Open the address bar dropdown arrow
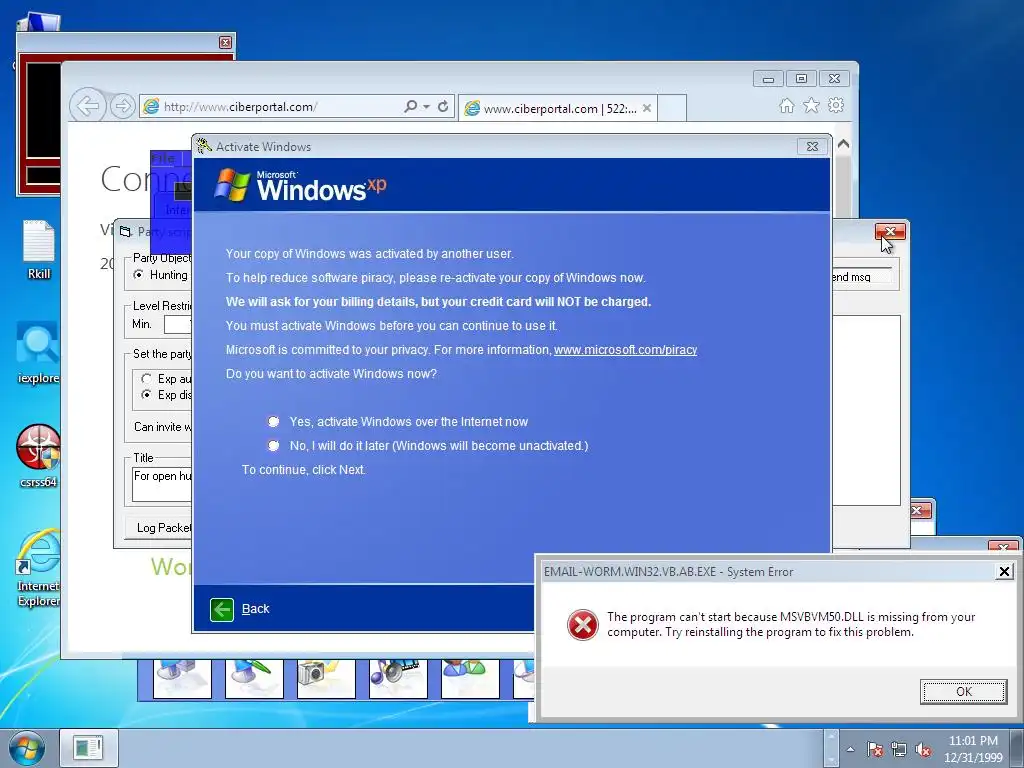Viewport: 1024px width, 768px height. coord(426,106)
